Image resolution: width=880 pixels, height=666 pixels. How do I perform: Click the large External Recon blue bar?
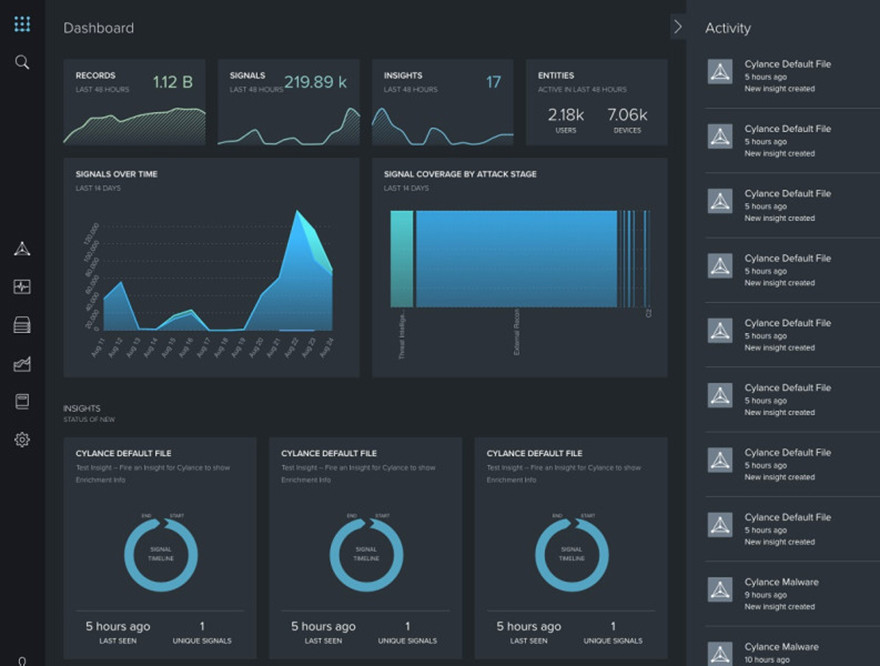[516, 259]
